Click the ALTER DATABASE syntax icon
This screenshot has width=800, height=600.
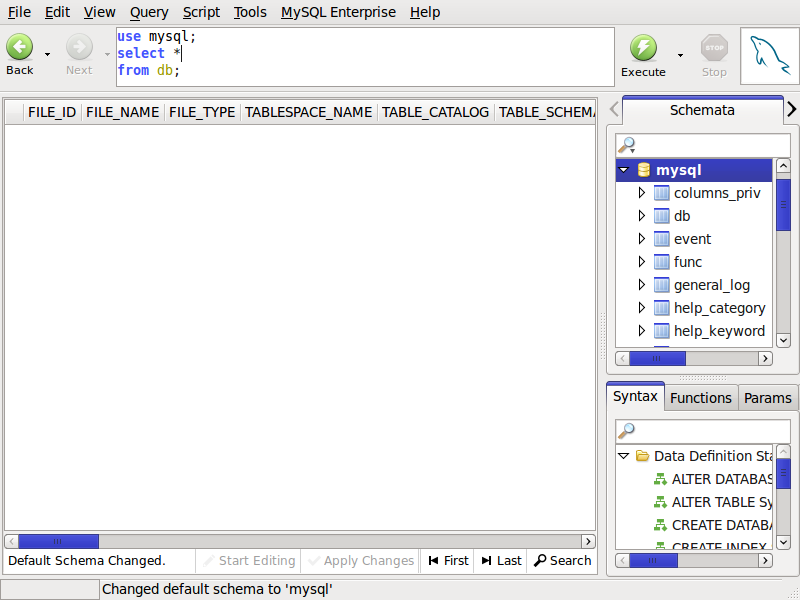(x=660, y=479)
